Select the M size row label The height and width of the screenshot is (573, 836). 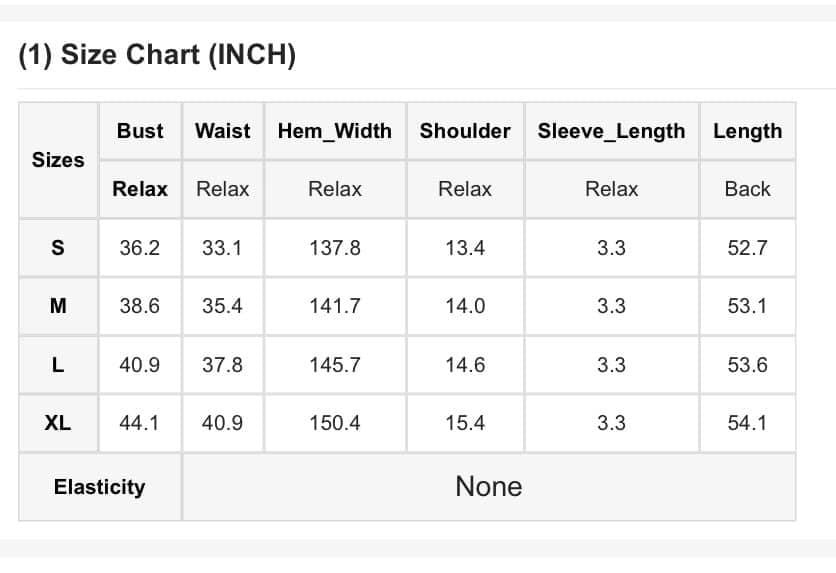click(x=58, y=306)
